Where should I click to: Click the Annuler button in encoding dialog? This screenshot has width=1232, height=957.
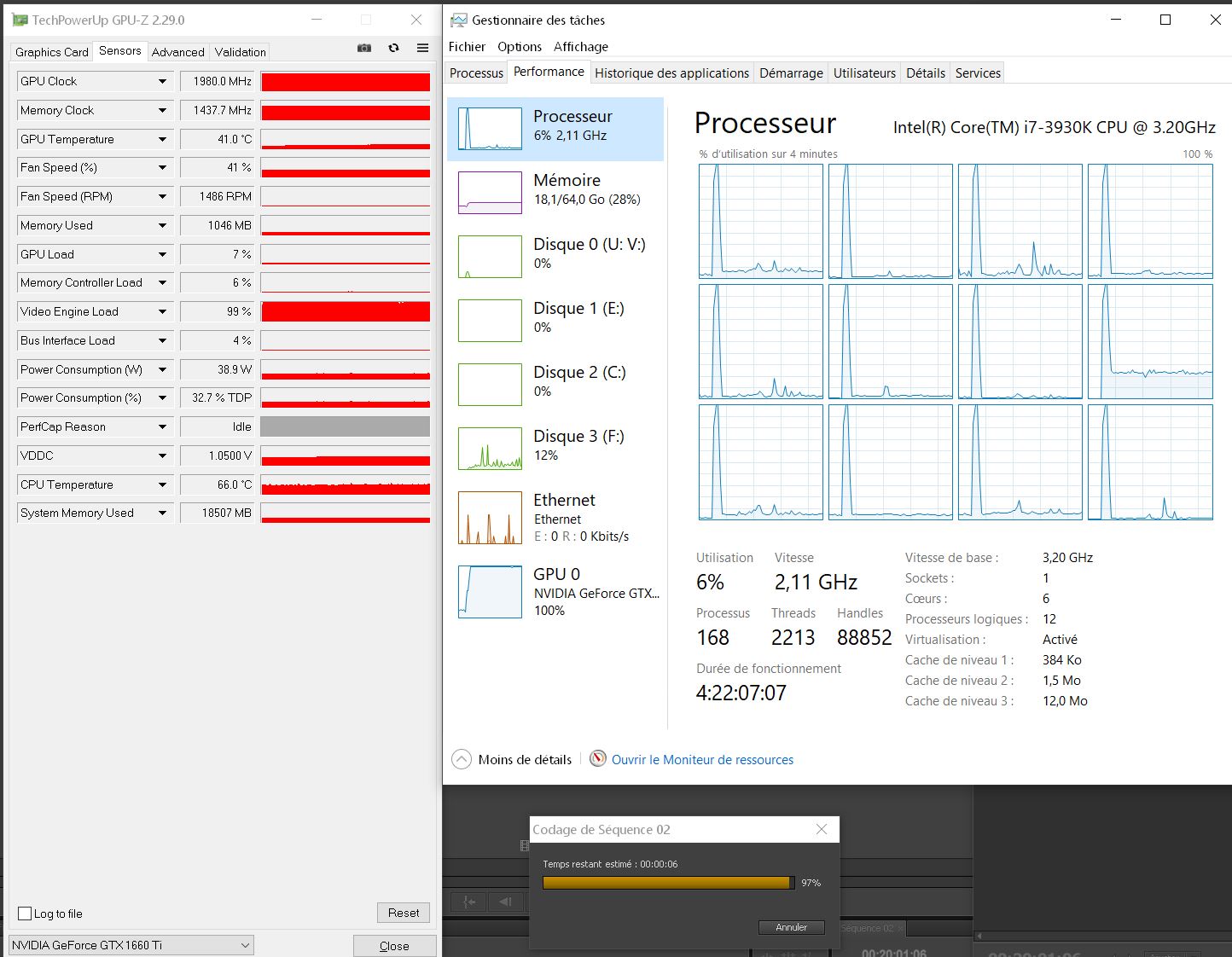pos(791,927)
